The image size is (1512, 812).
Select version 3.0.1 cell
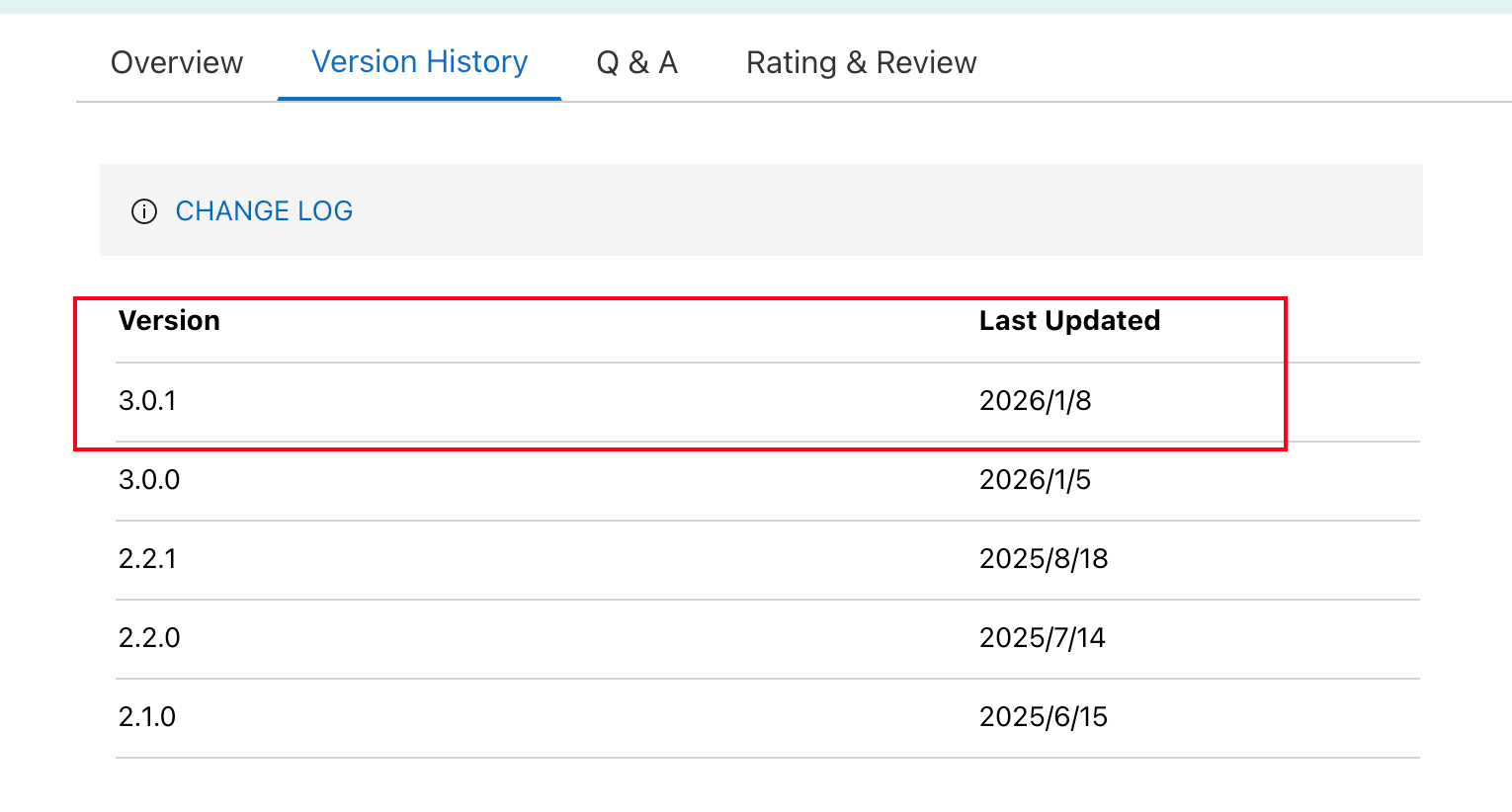coord(147,400)
